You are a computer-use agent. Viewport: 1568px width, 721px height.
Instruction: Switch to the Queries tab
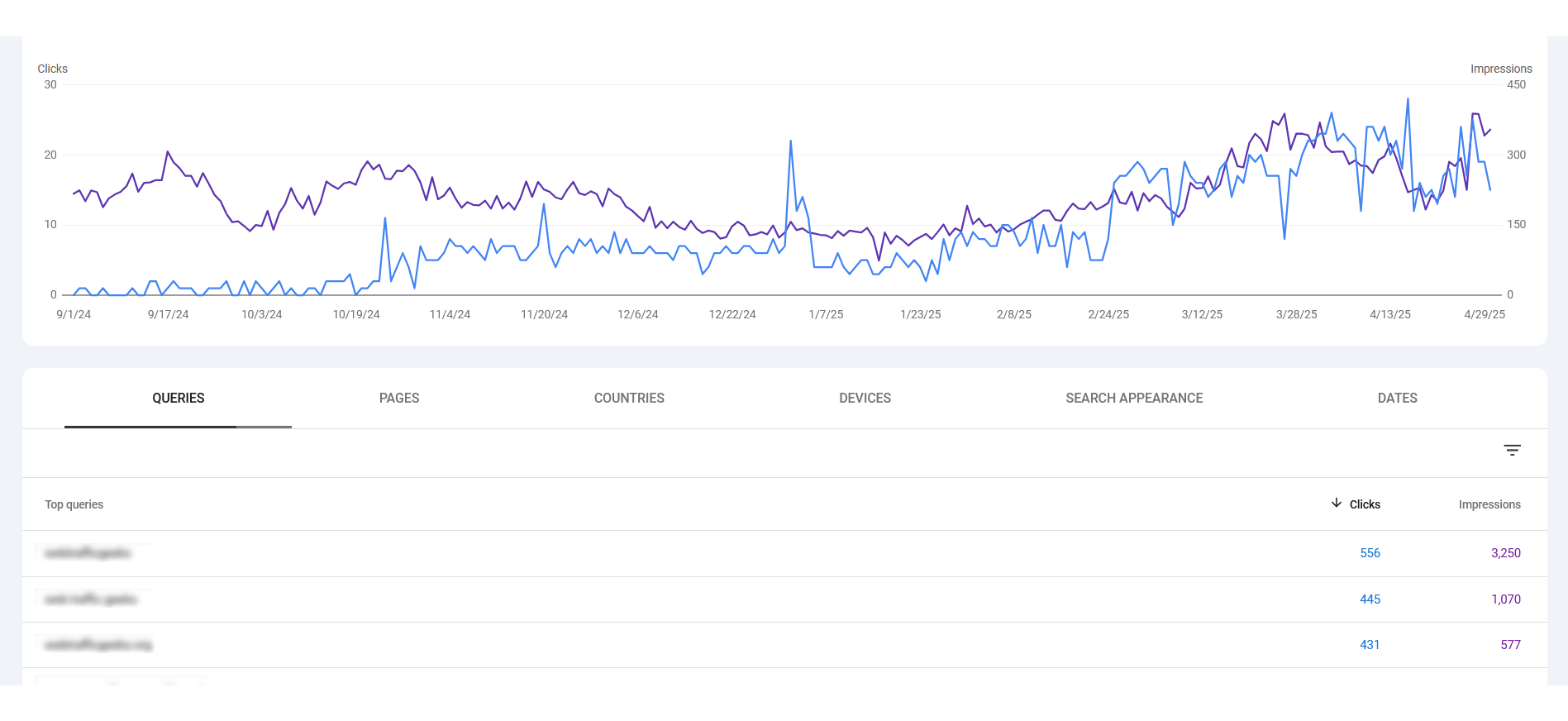coord(178,399)
